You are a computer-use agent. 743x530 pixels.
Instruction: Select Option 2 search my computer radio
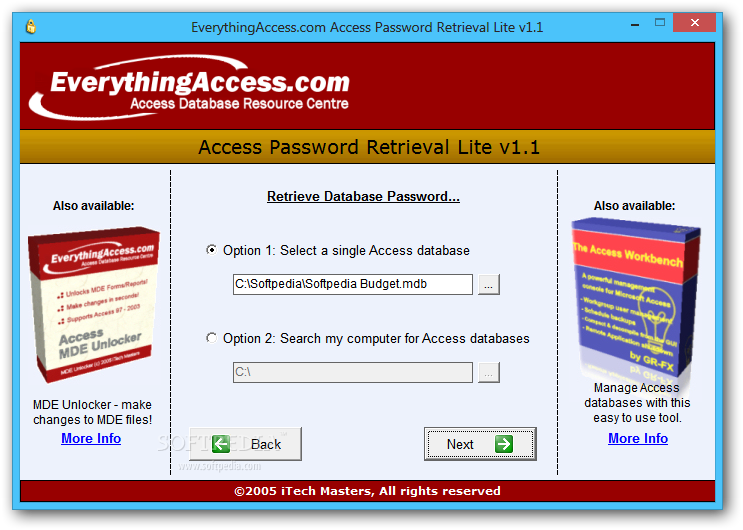pyautogui.click(x=211, y=338)
